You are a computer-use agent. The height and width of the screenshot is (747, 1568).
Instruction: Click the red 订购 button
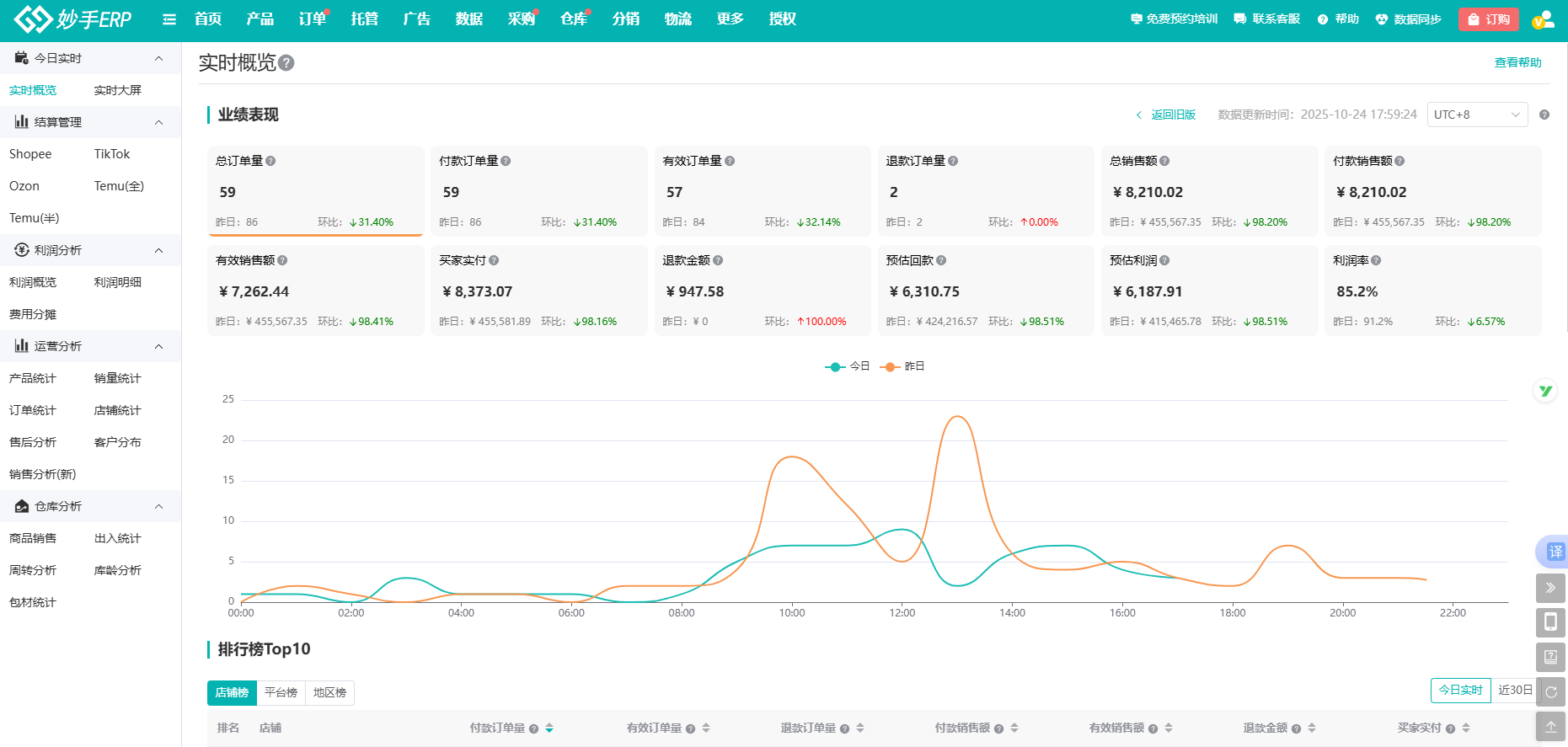click(x=1488, y=19)
